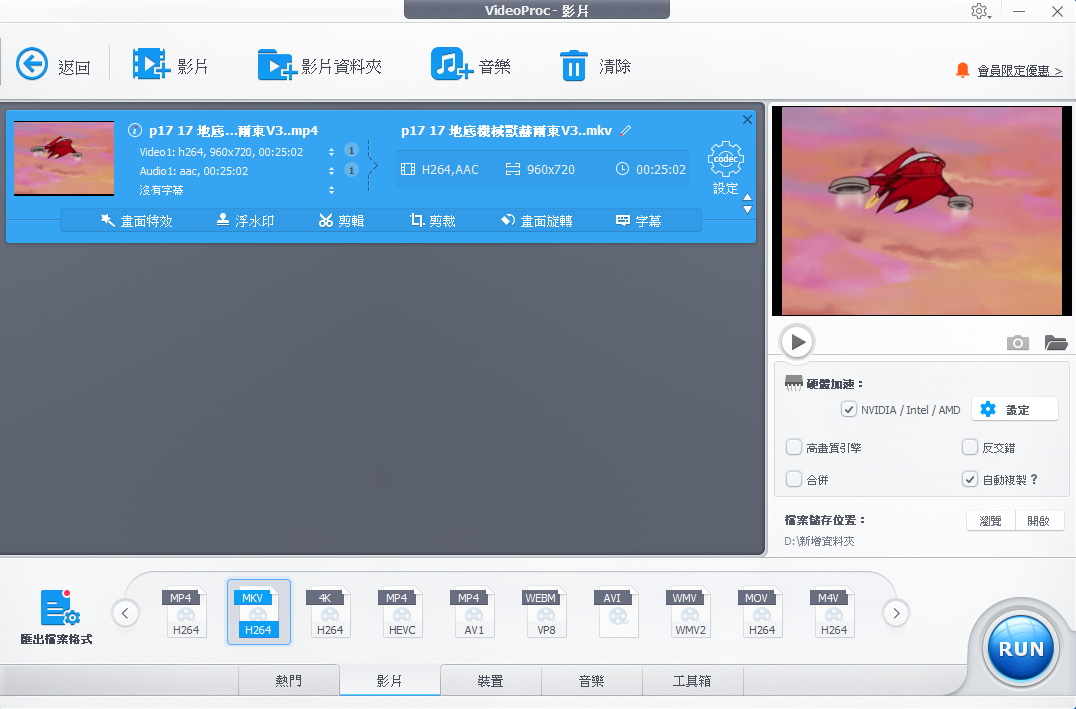
Task: Enable 反交錯 deinterlacing checkbox
Action: point(970,448)
